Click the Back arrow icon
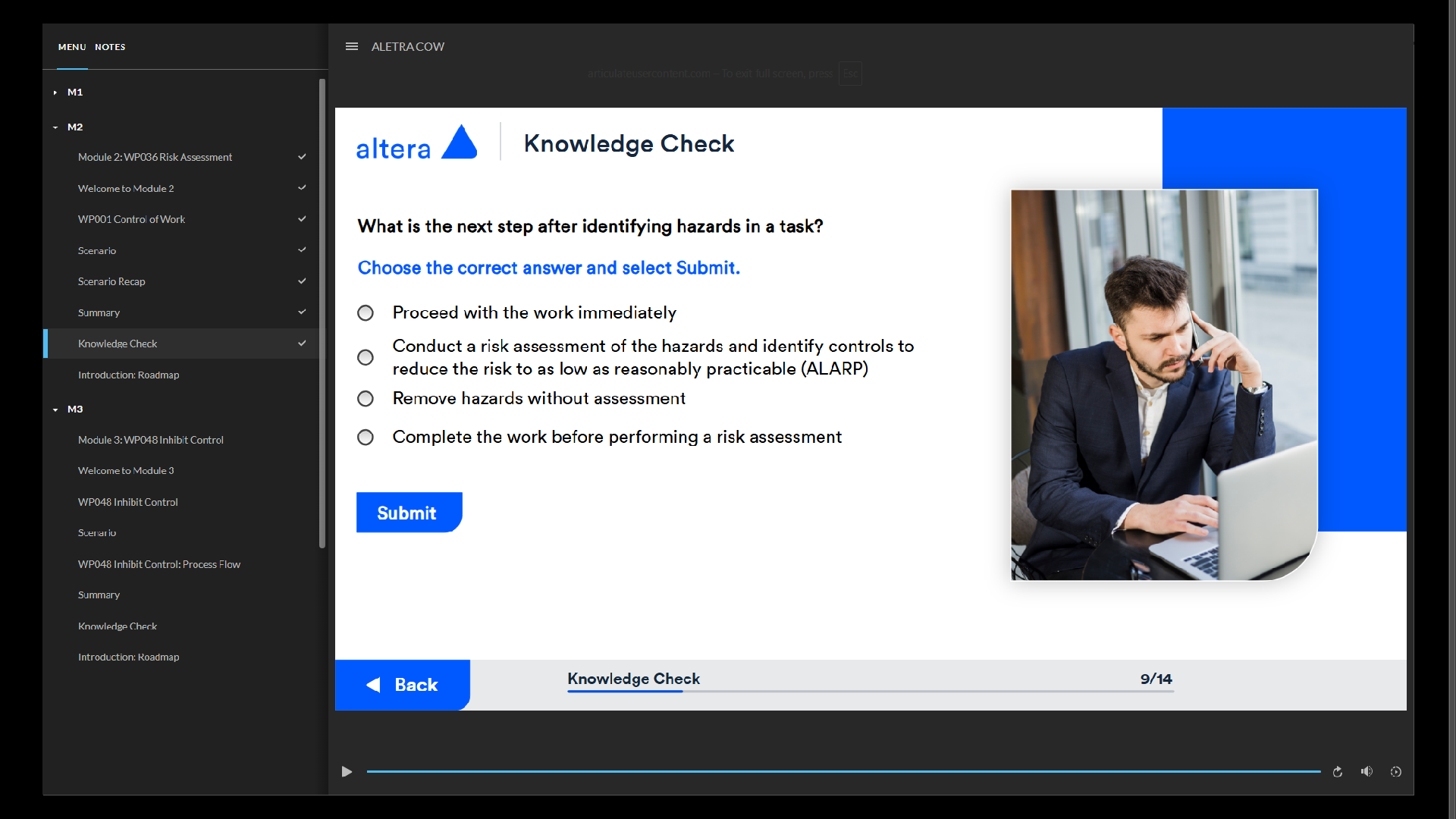1456x819 pixels. click(374, 685)
